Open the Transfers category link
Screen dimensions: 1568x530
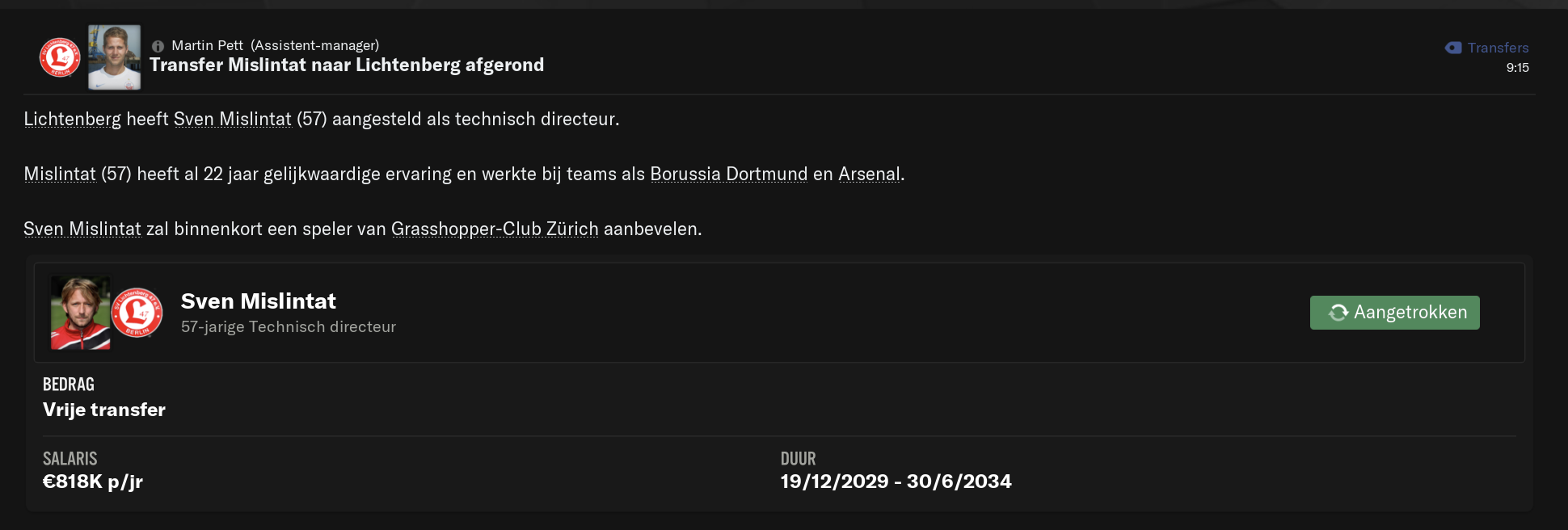(1498, 48)
